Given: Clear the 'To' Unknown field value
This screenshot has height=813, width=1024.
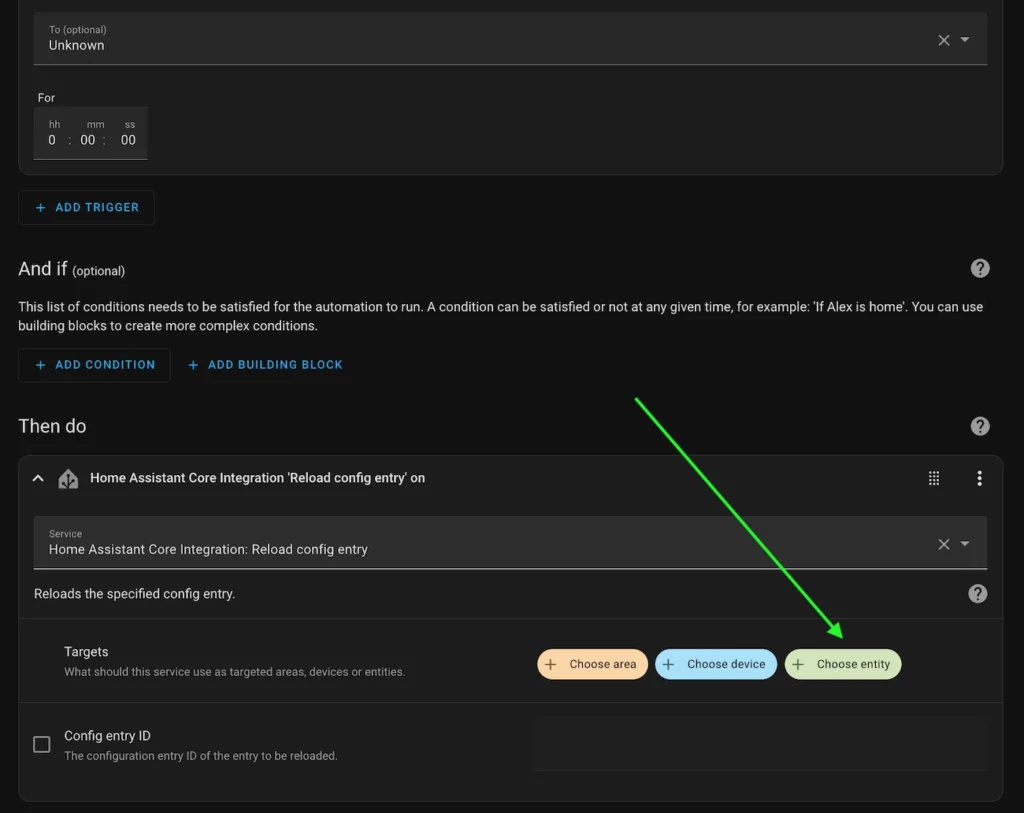Looking at the screenshot, I should 943,40.
